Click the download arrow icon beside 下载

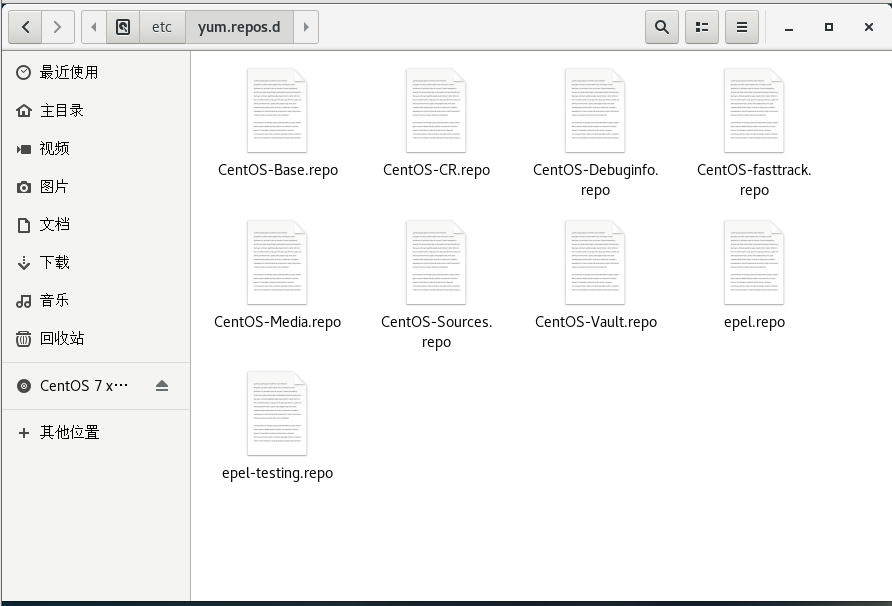pos(23,263)
